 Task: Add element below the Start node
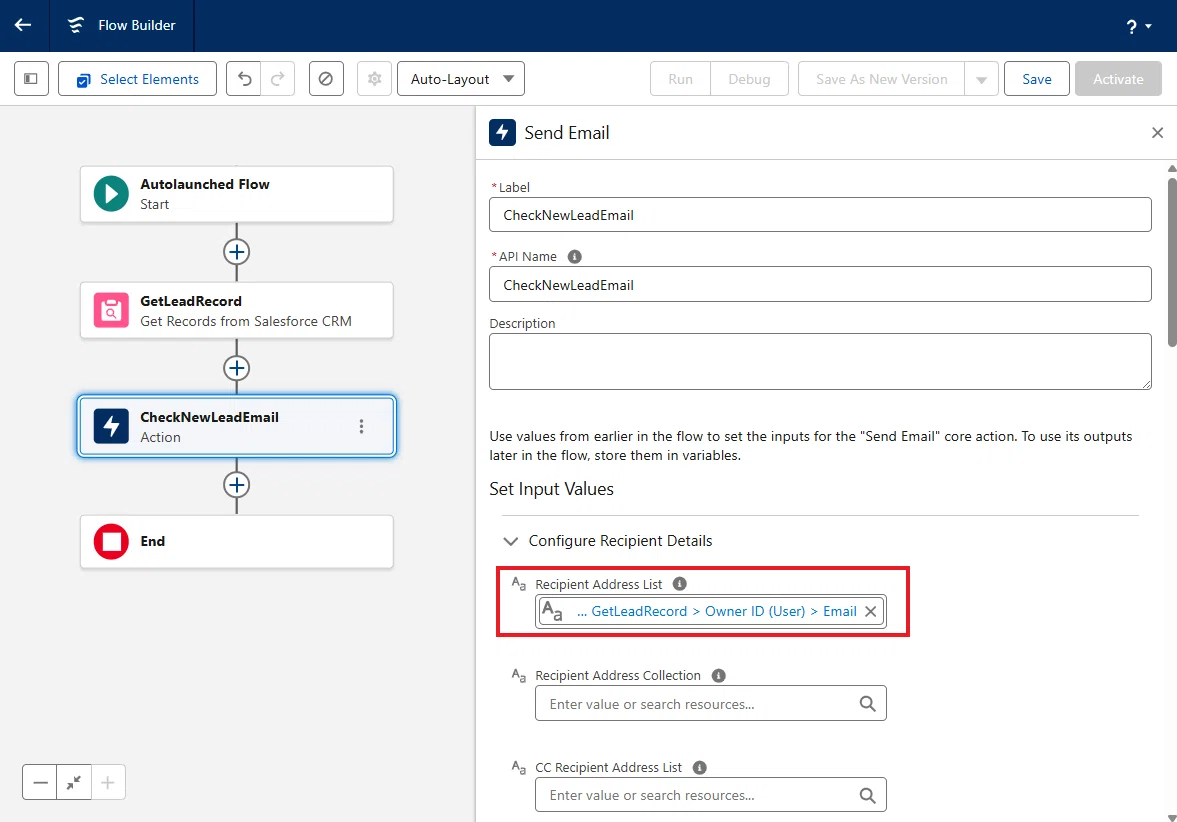236,251
